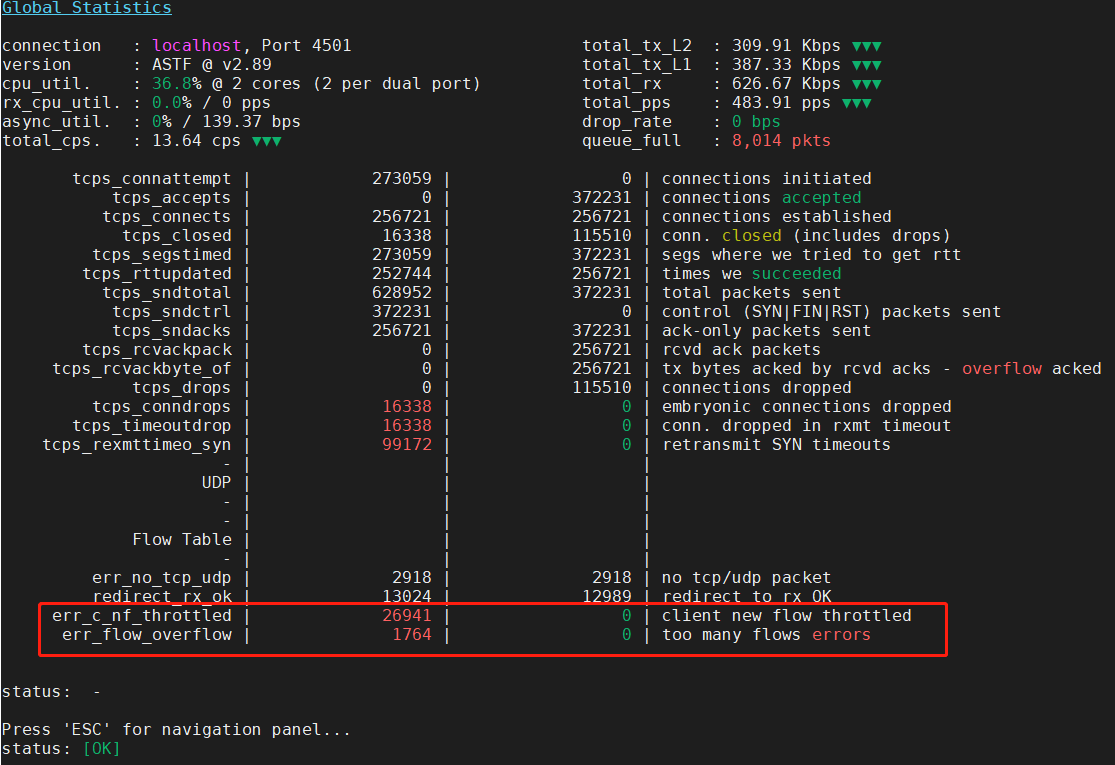Click the total_rx trend indicator arrows
1115x765 pixels.
click(x=866, y=83)
